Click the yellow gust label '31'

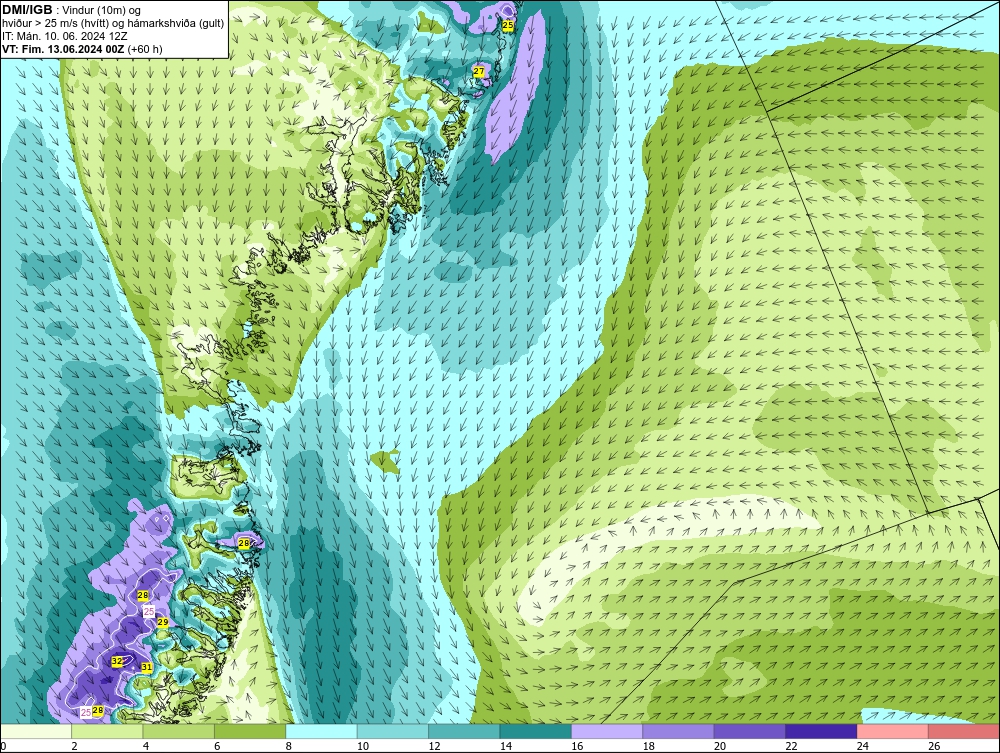[x=147, y=668]
